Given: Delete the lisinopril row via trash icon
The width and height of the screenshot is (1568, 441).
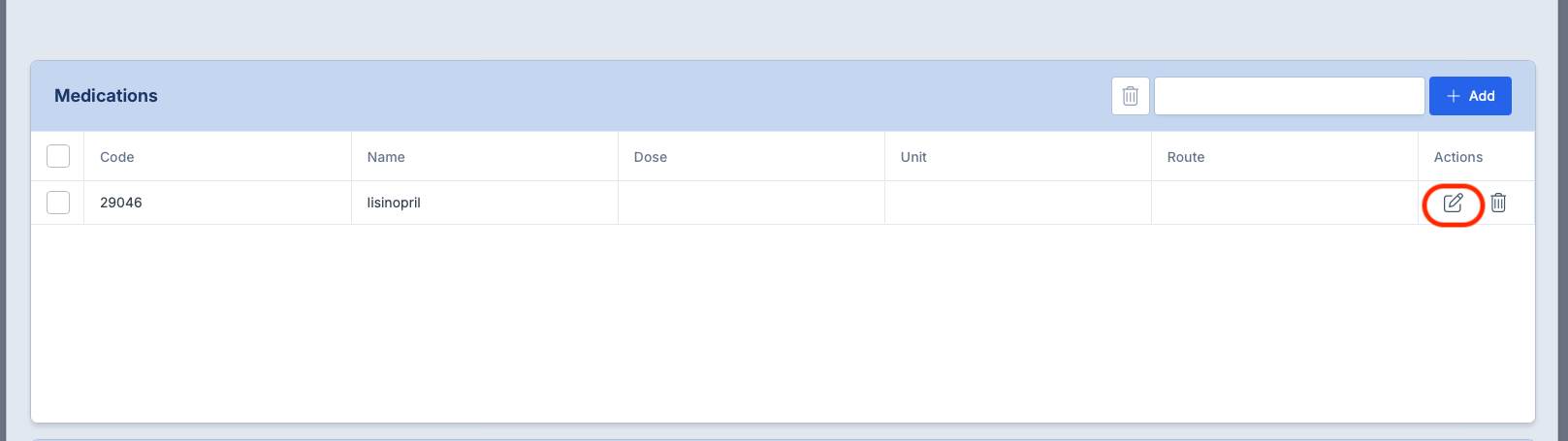Looking at the screenshot, I should [x=1498, y=203].
